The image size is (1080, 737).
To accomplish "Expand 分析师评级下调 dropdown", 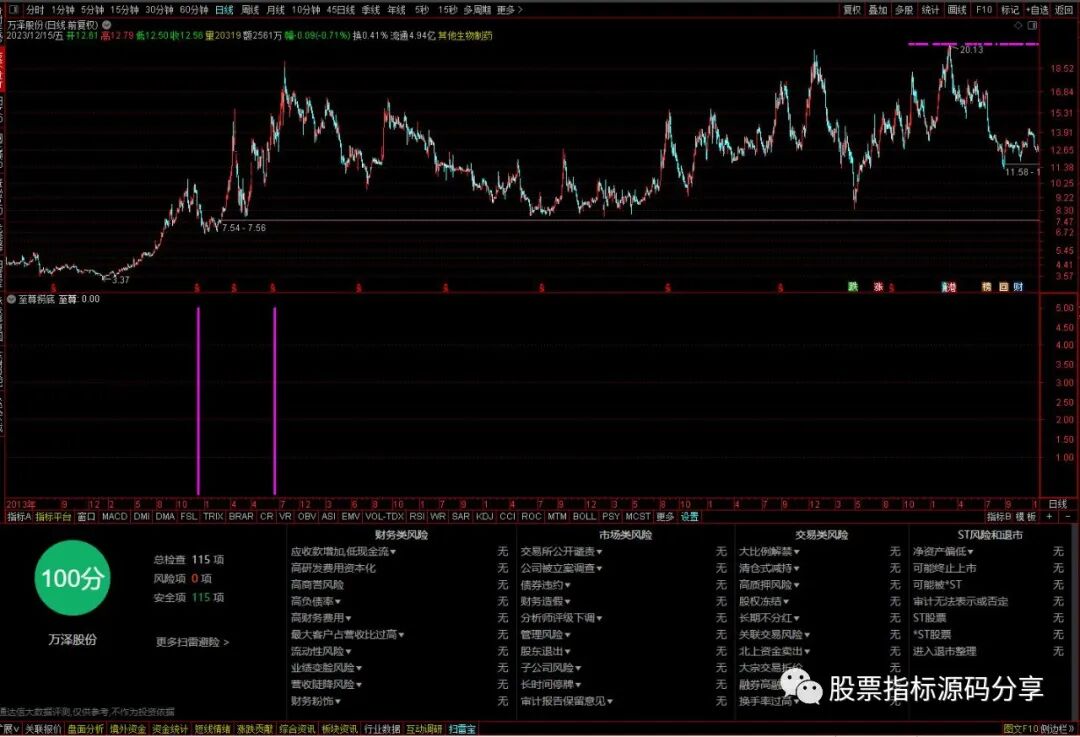I will pos(562,618).
